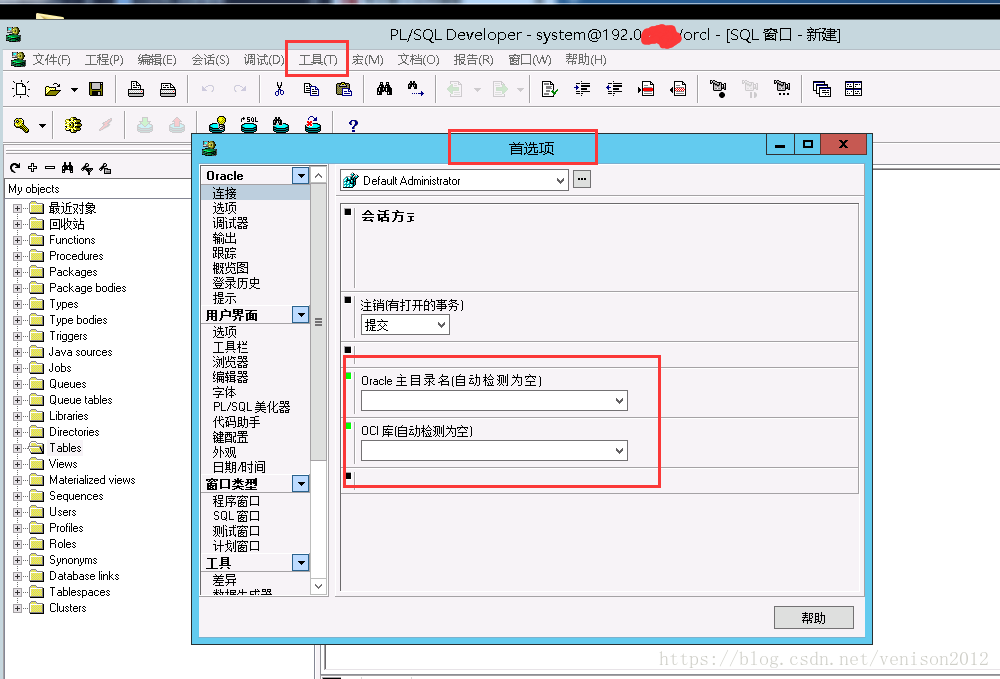Select the Views folder in object tree
This screenshot has width=1000, height=679.
point(63,464)
